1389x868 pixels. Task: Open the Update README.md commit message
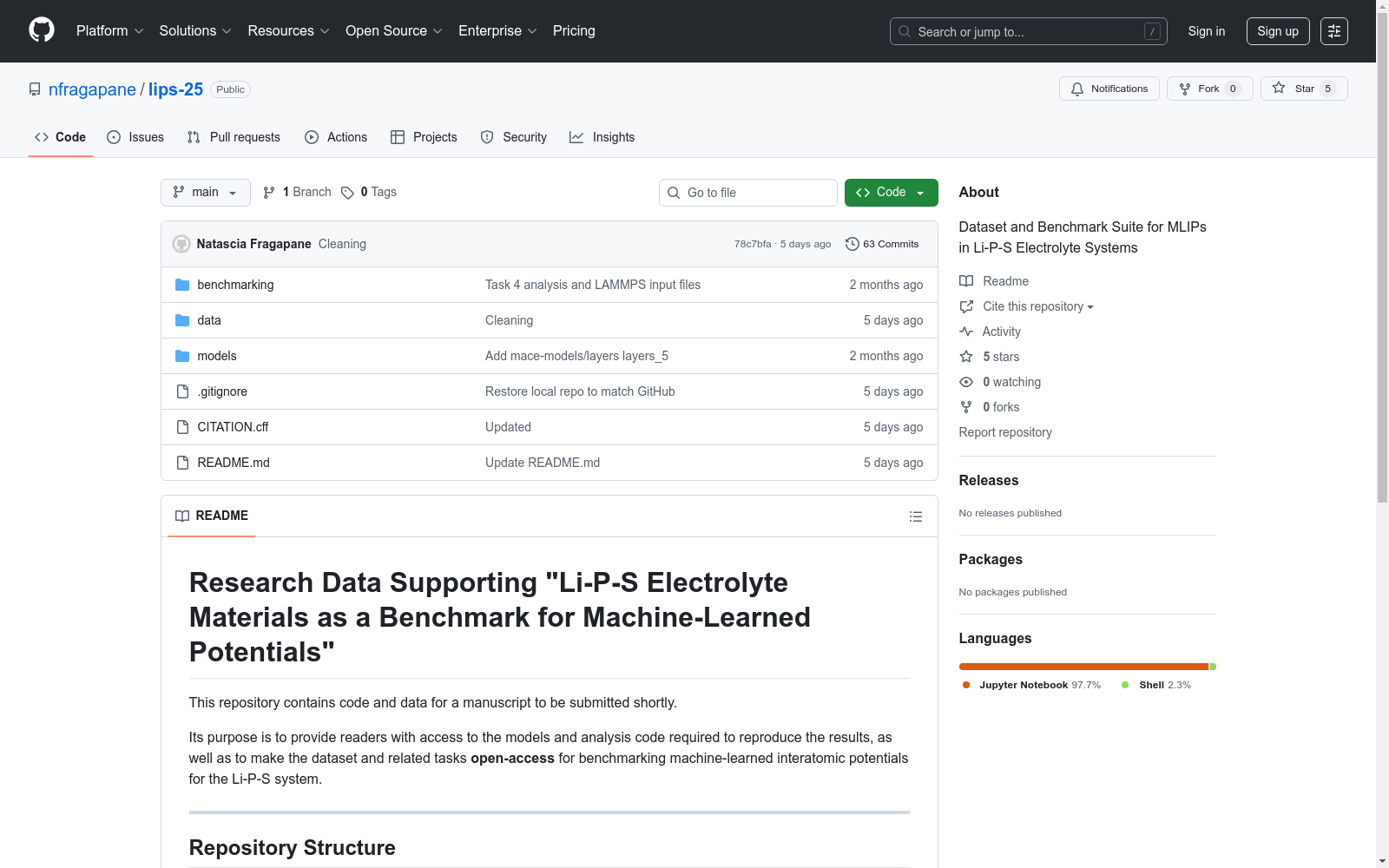[x=543, y=463]
